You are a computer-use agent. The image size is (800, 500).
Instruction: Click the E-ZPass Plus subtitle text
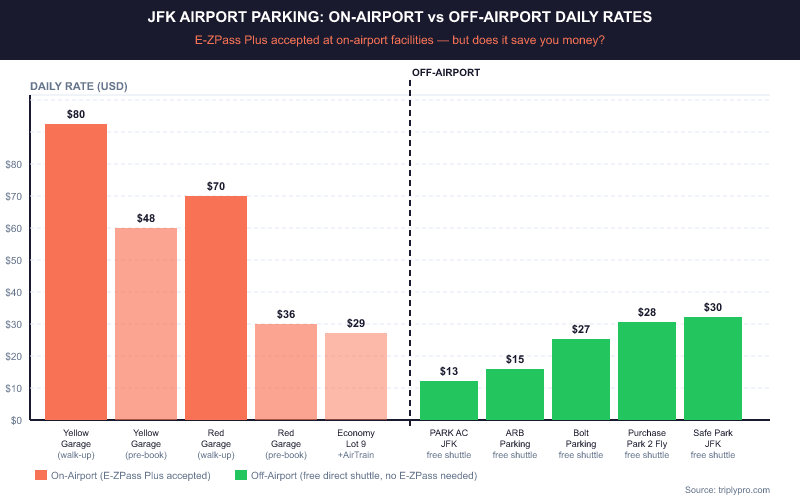click(x=400, y=40)
